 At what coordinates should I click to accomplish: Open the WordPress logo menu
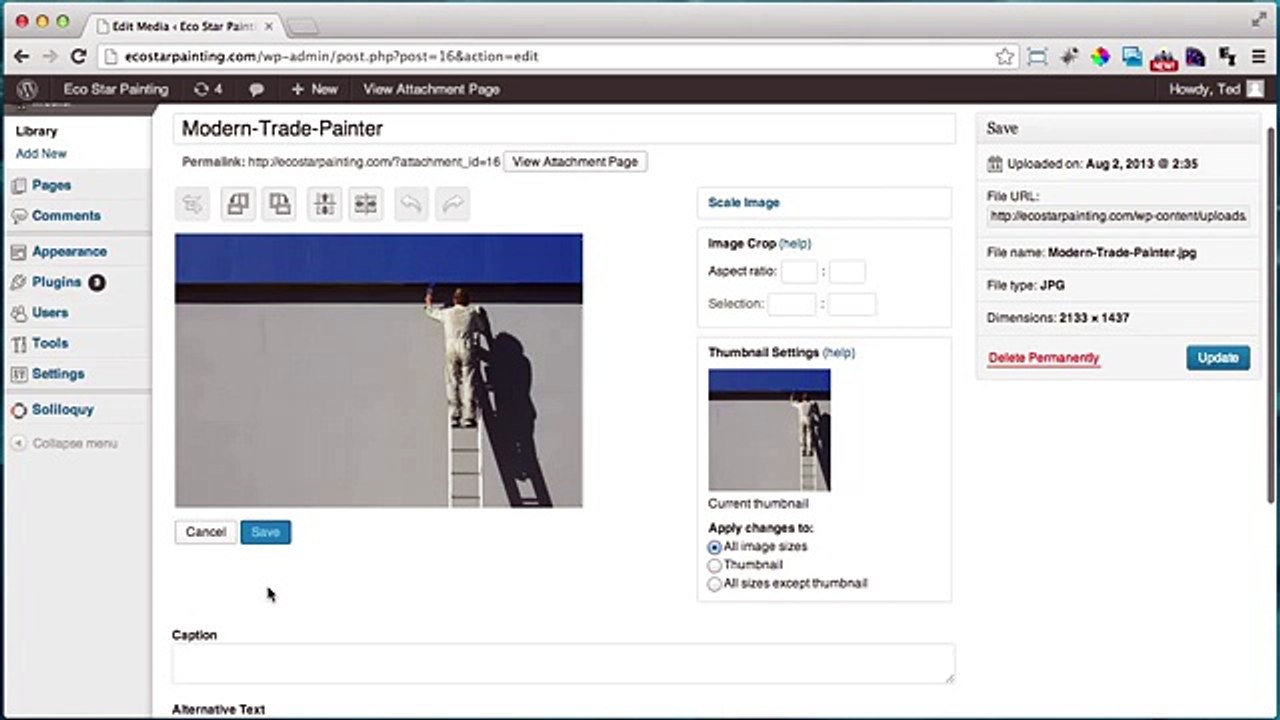pos(27,89)
